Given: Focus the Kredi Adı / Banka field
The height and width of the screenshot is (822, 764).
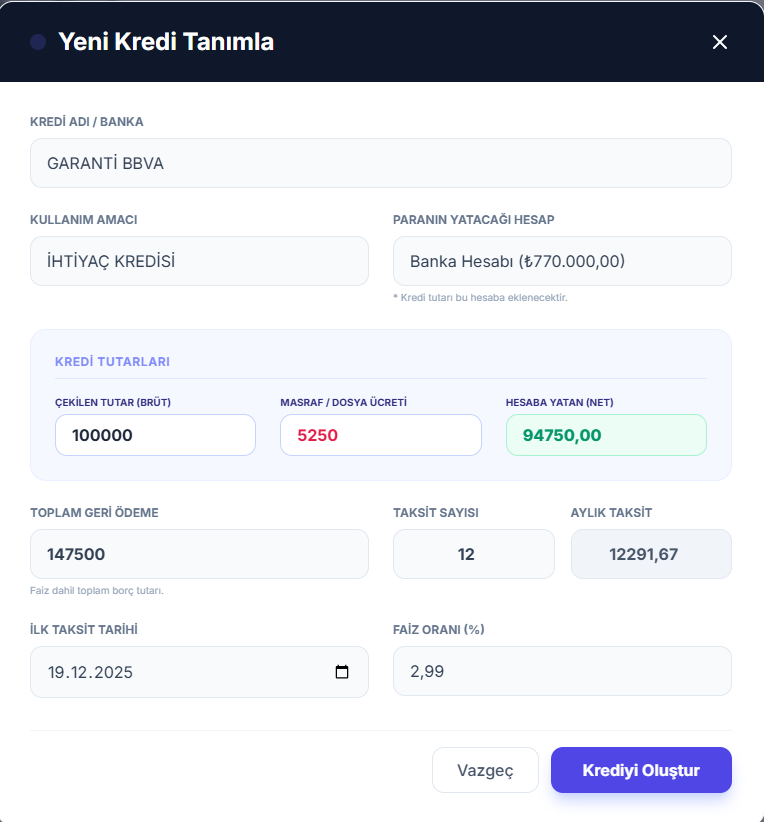Looking at the screenshot, I should (381, 163).
